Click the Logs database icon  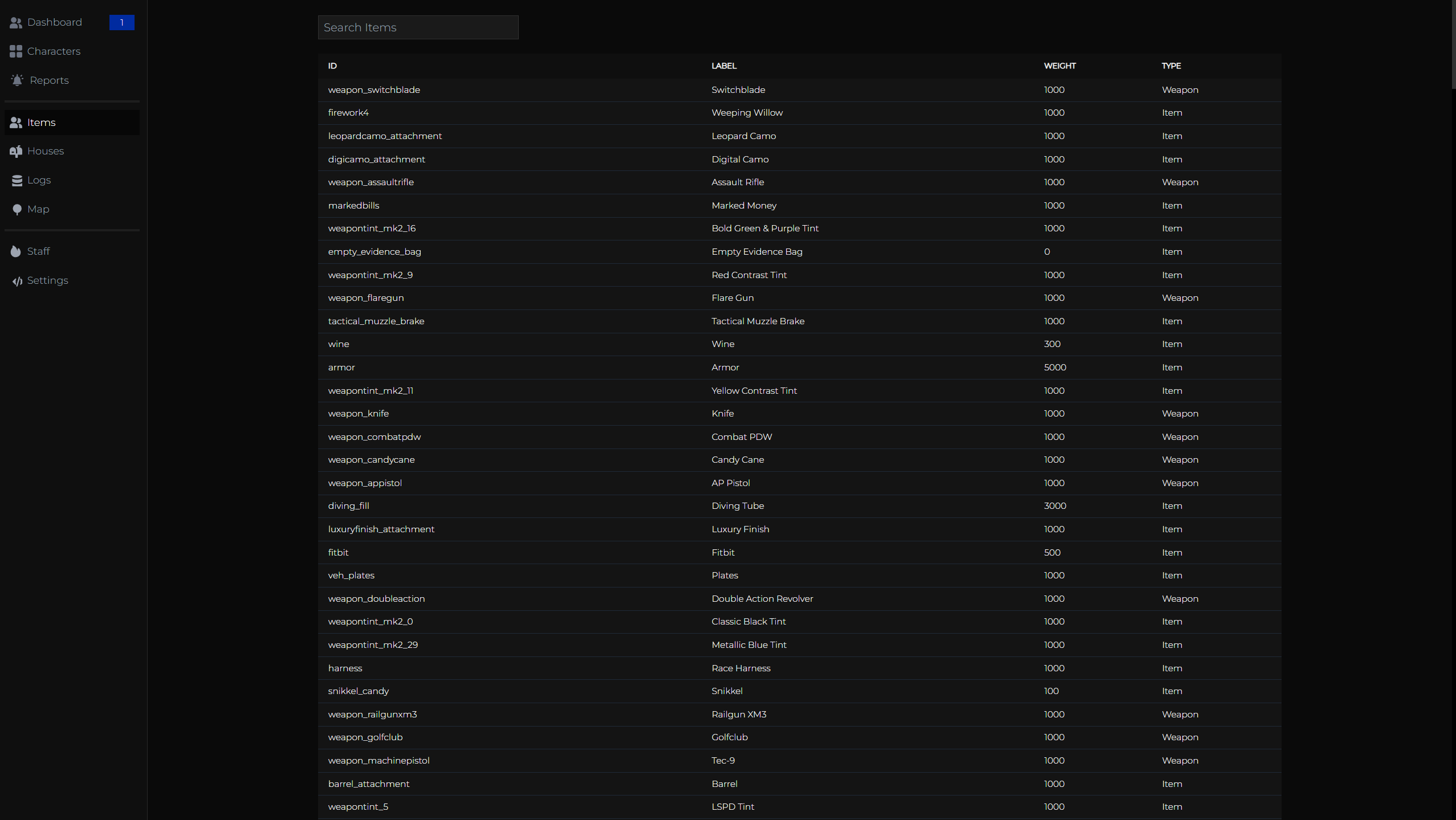point(17,180)
